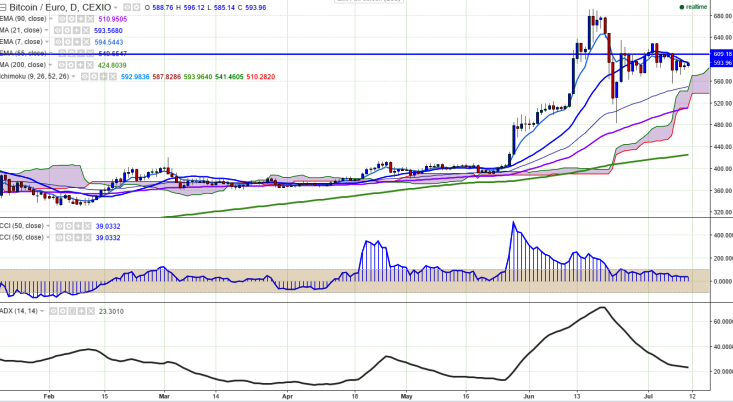Select the 593.96 current price label

point(721,63)
